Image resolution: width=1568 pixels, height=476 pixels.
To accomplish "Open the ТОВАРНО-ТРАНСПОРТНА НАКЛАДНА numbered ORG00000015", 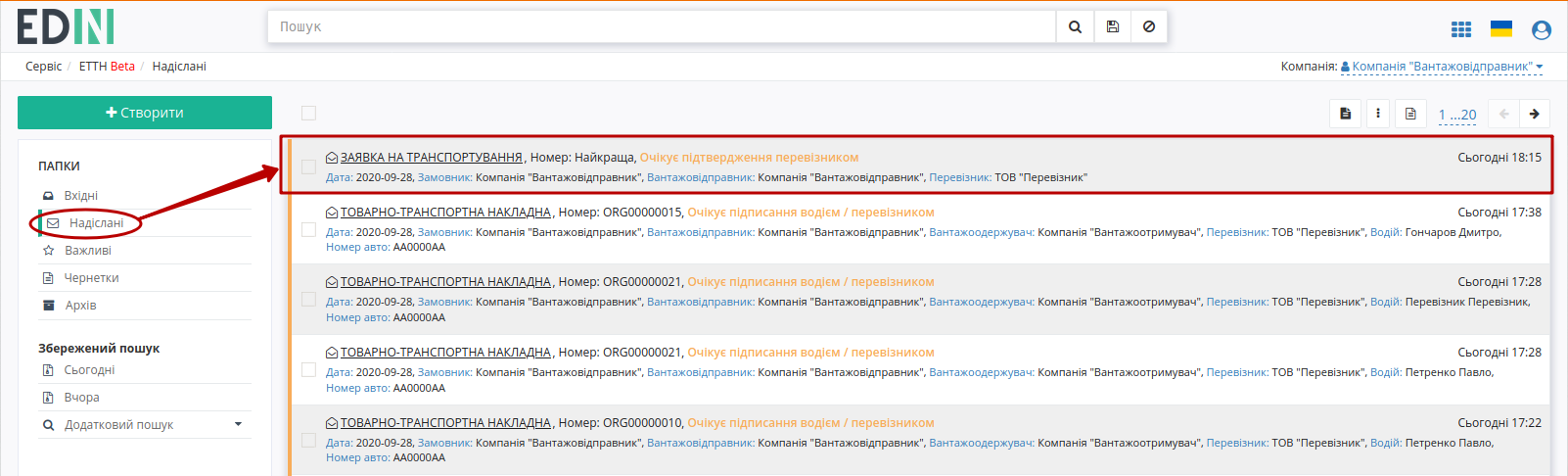I will 445,213.
